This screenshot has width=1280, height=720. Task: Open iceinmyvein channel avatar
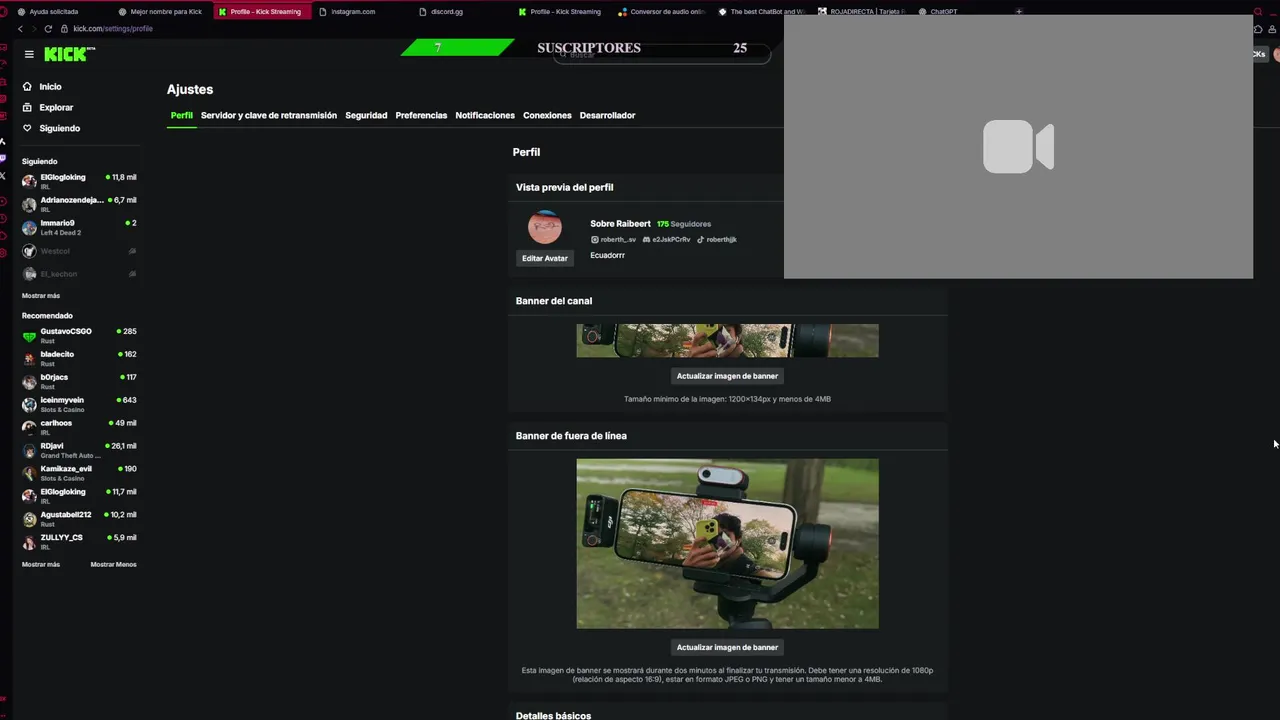coord(29,404)
